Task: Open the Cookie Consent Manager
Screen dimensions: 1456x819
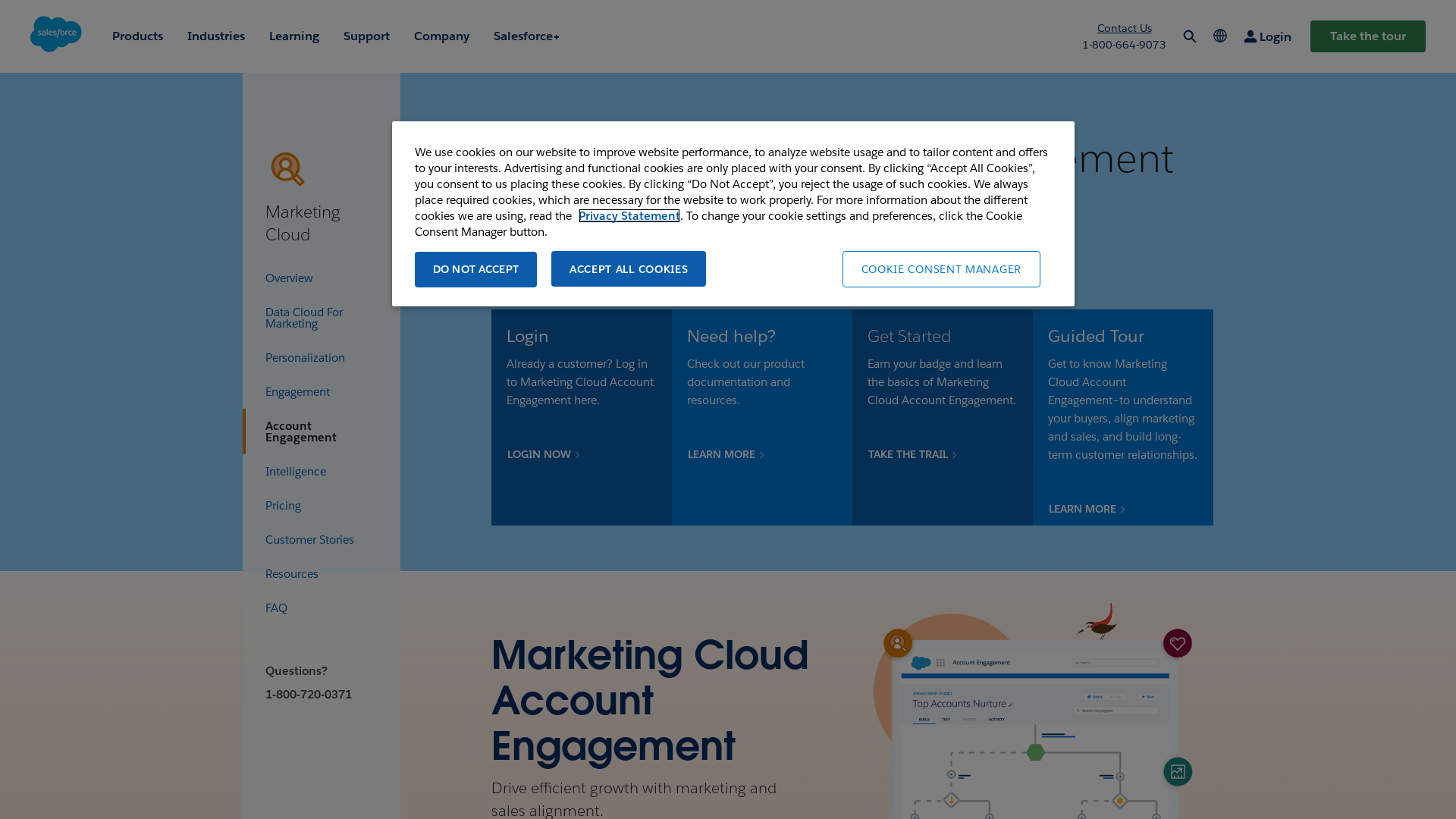Action: click(x=941, y=268)
